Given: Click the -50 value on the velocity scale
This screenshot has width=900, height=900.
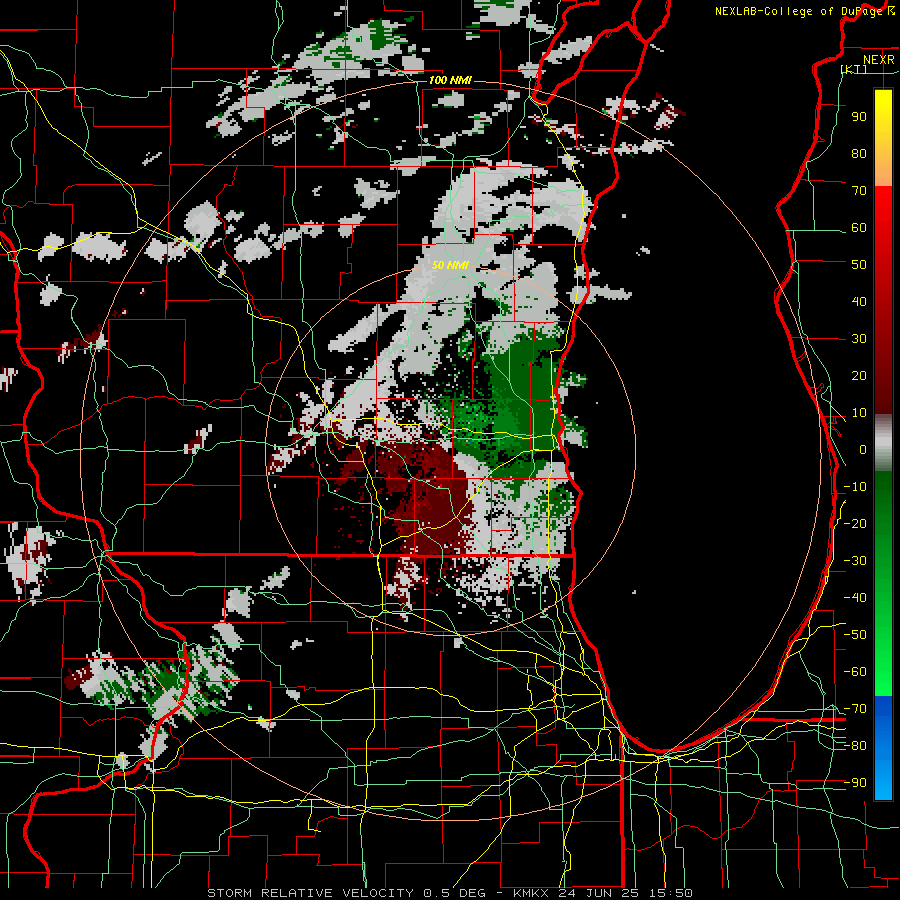Looking at the screenshot, I should click(x=855, y=635).
